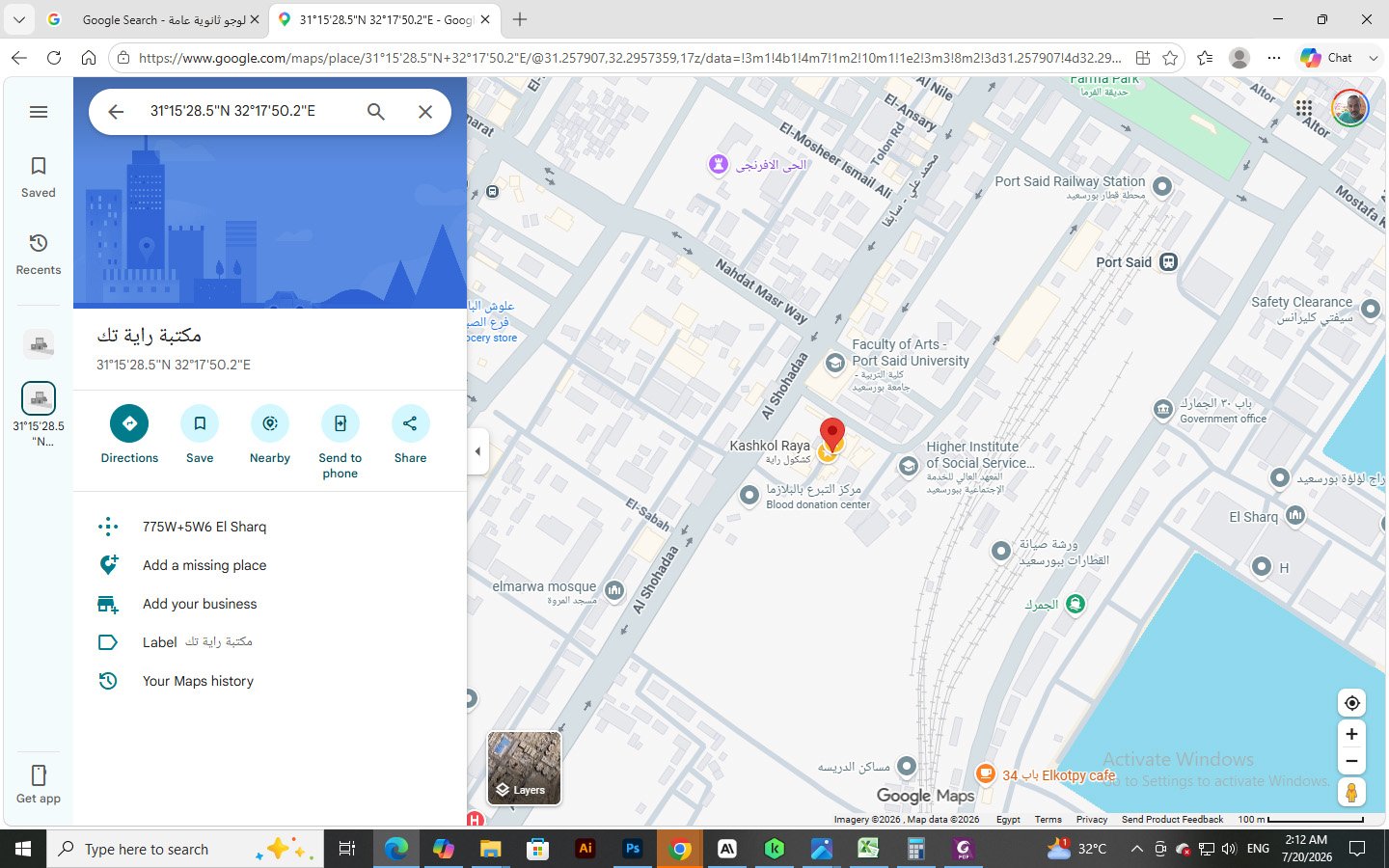Close the Google Search tab
This screenshot has height=868, width=1389.
[255, 19]
